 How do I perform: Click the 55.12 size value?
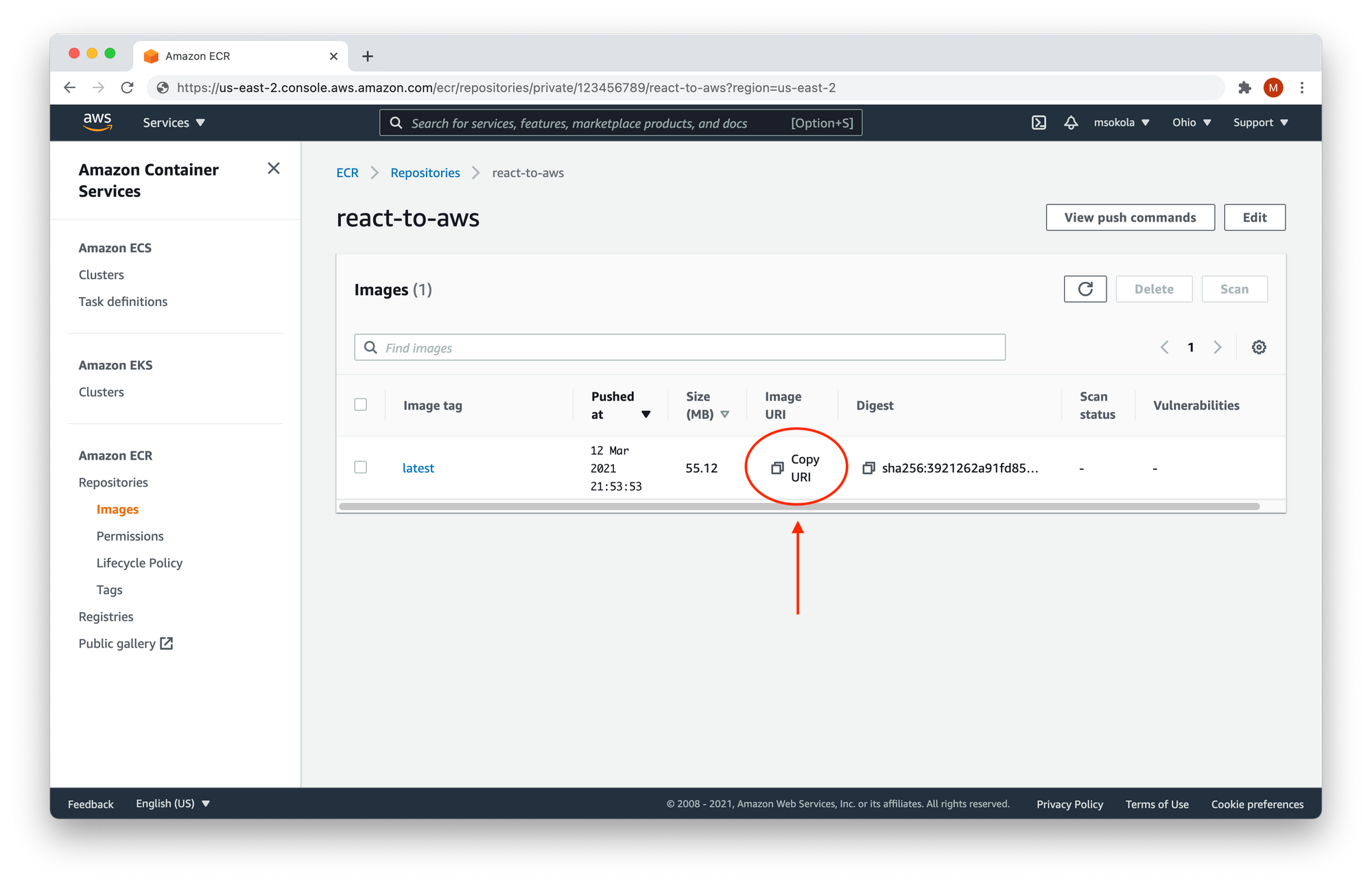[x=701, y=468]
